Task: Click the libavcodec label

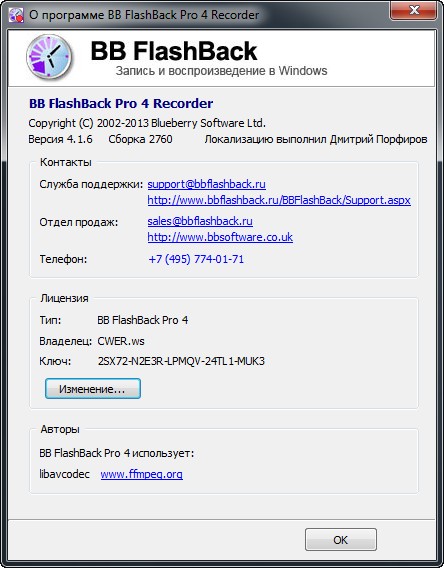Action: 64,474
